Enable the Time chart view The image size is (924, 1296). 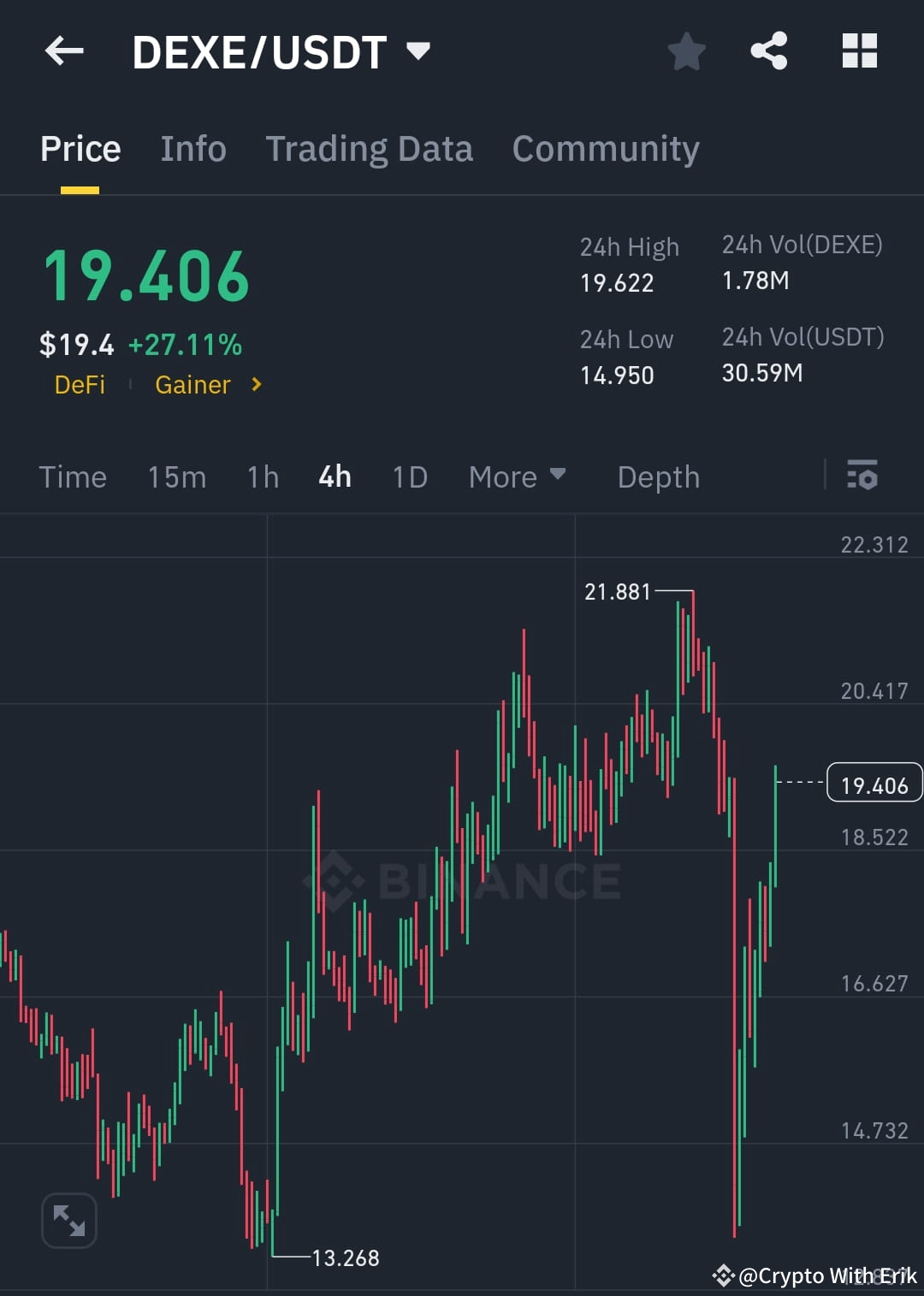[73, 476]
